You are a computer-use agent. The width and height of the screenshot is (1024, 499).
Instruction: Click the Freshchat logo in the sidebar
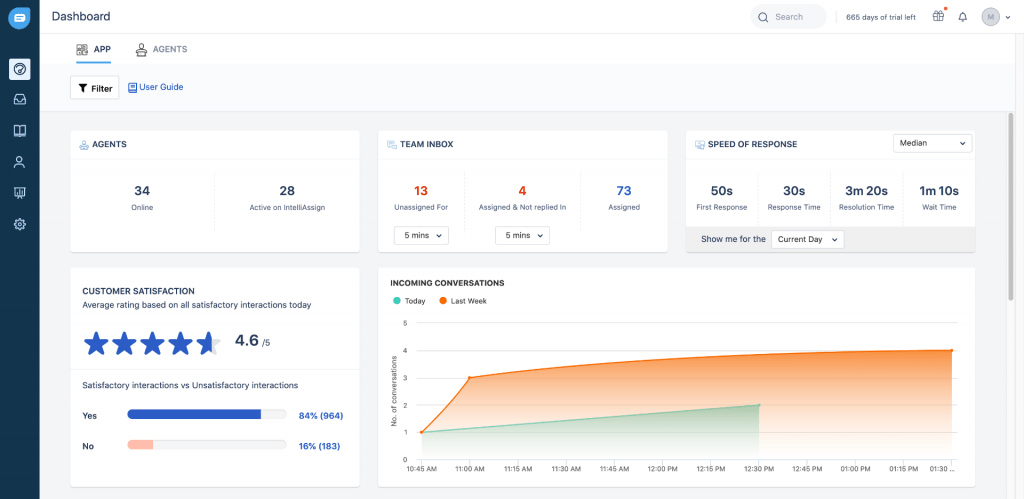[19, 17]
